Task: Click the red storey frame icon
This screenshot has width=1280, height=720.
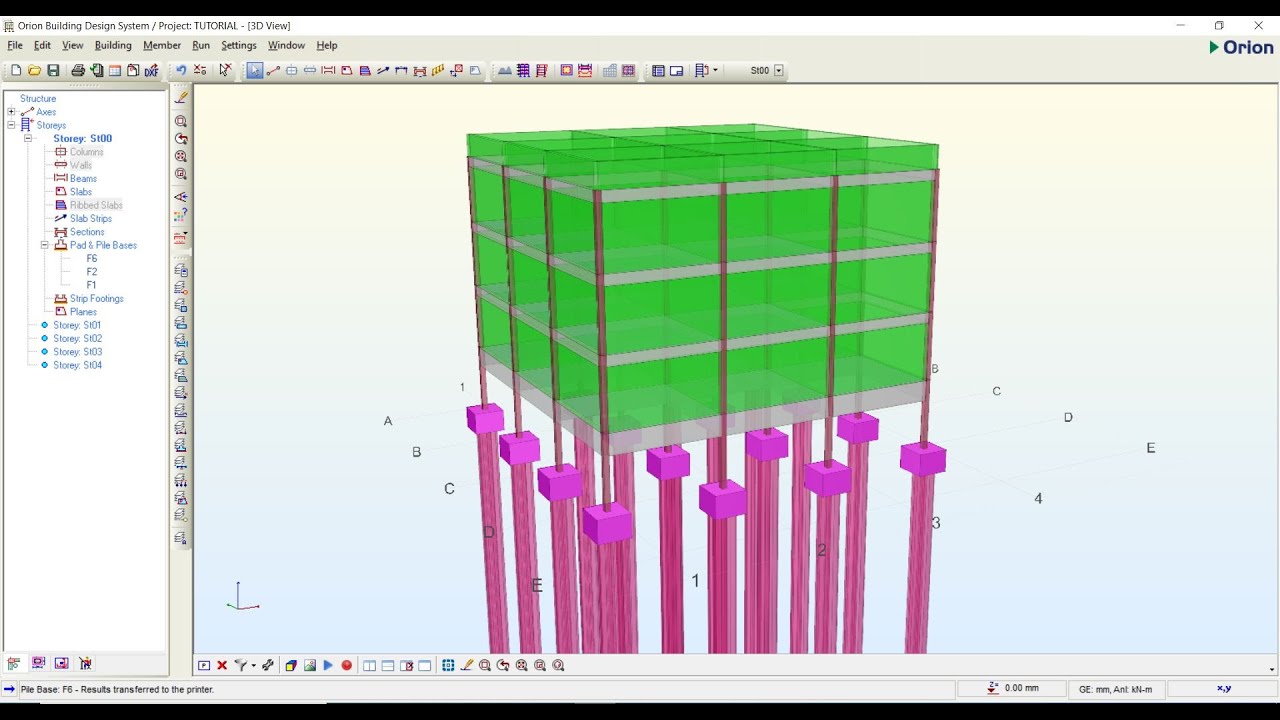Action: coord(541,70)
